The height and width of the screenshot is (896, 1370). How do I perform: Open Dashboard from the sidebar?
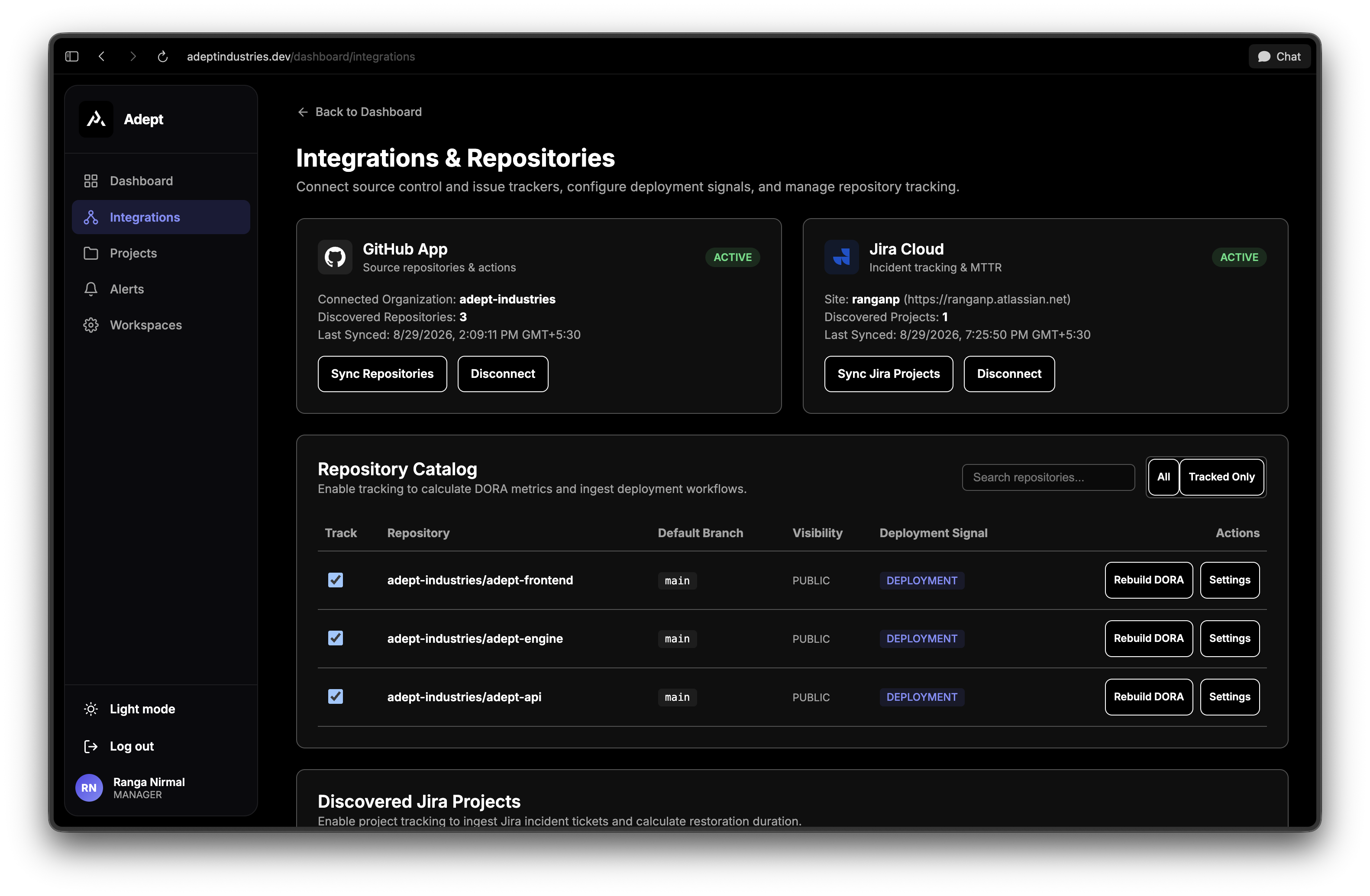pyautogui.click(x=161, y=180)
